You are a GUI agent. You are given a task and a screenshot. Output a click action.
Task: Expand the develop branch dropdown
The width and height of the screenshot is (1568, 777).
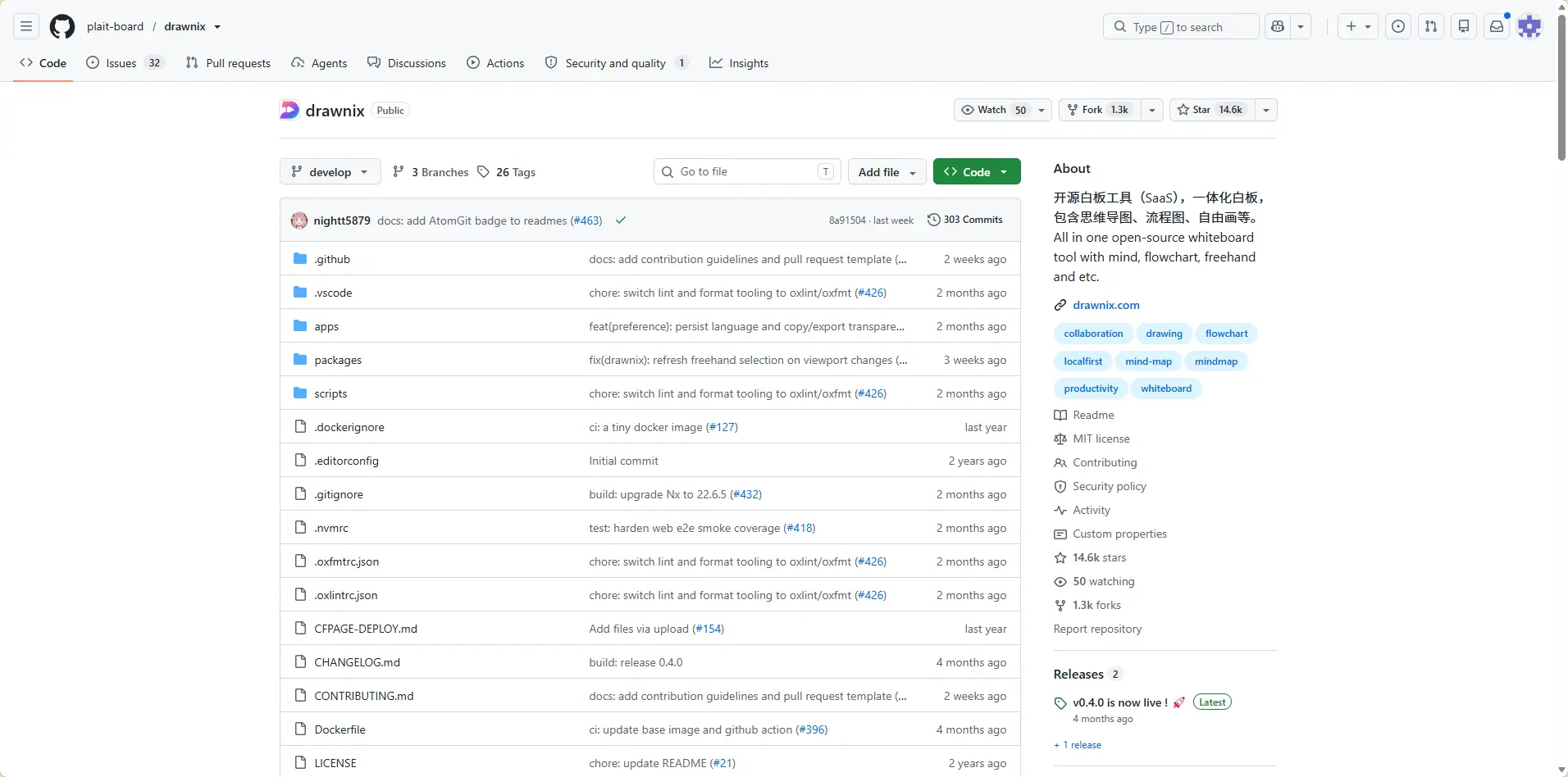pos(330,172)
